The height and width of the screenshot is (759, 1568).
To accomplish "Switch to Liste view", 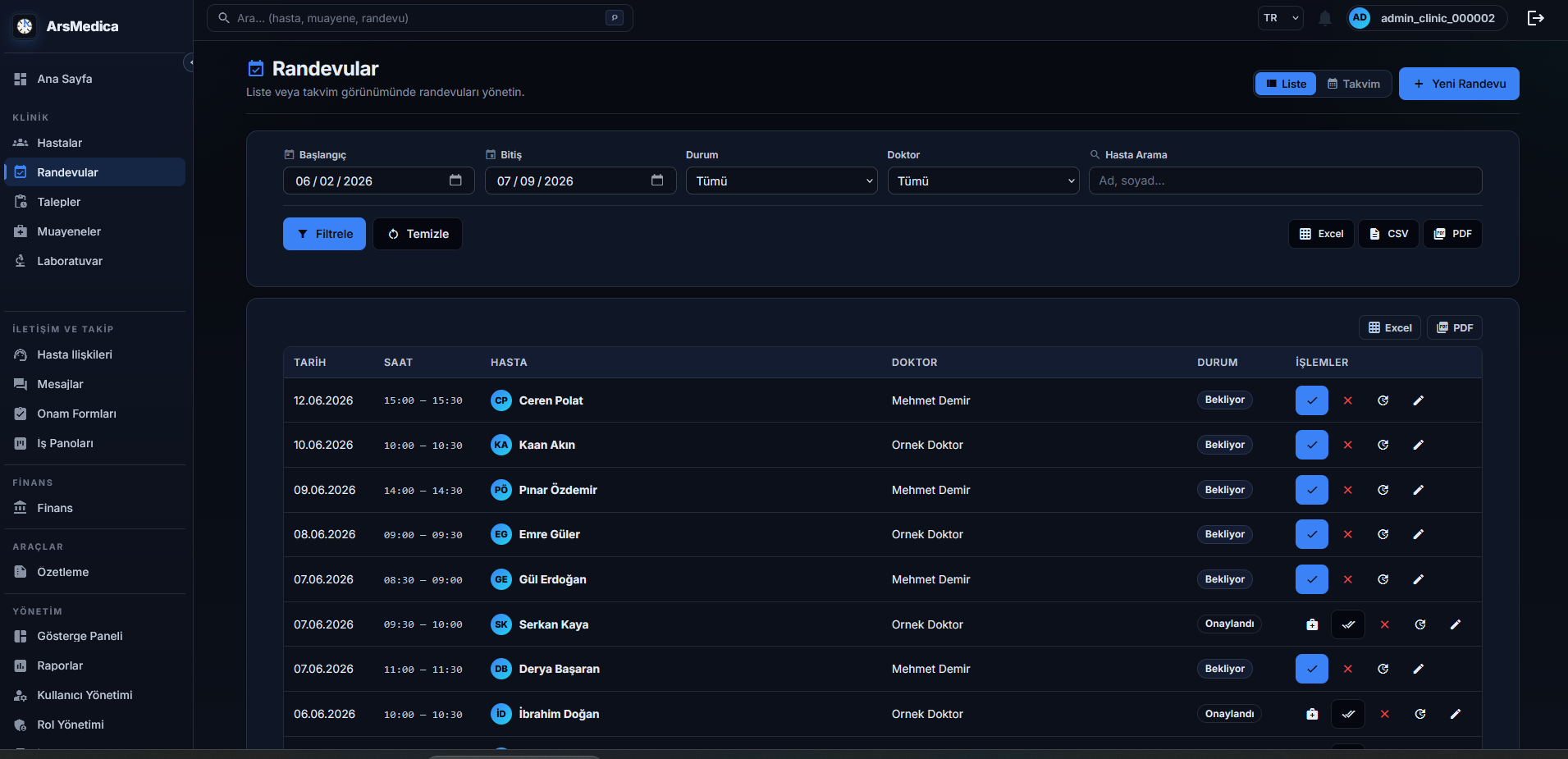I will pyautogui.click(x=1286, y=84).
